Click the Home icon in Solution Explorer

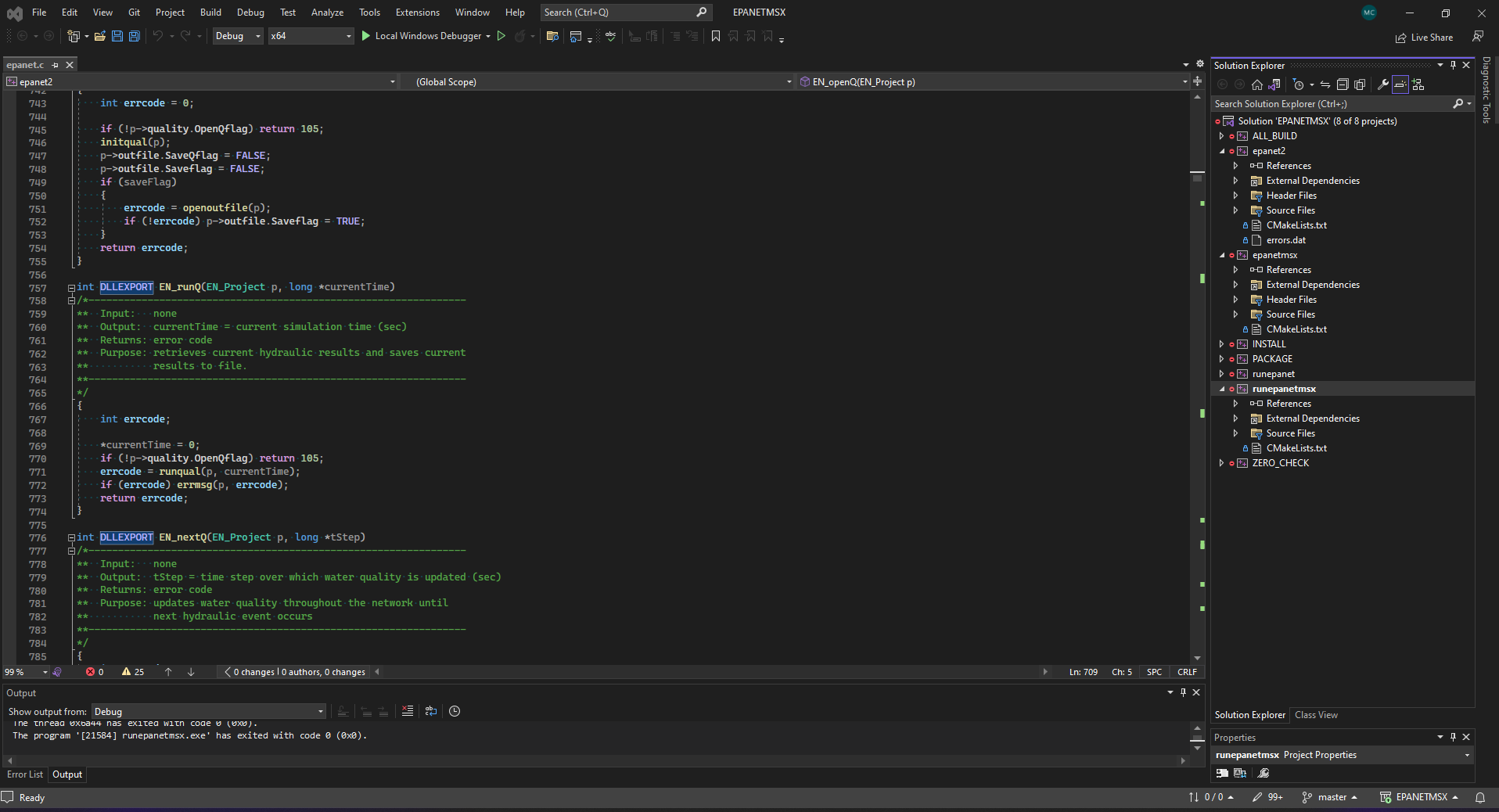1257,84
